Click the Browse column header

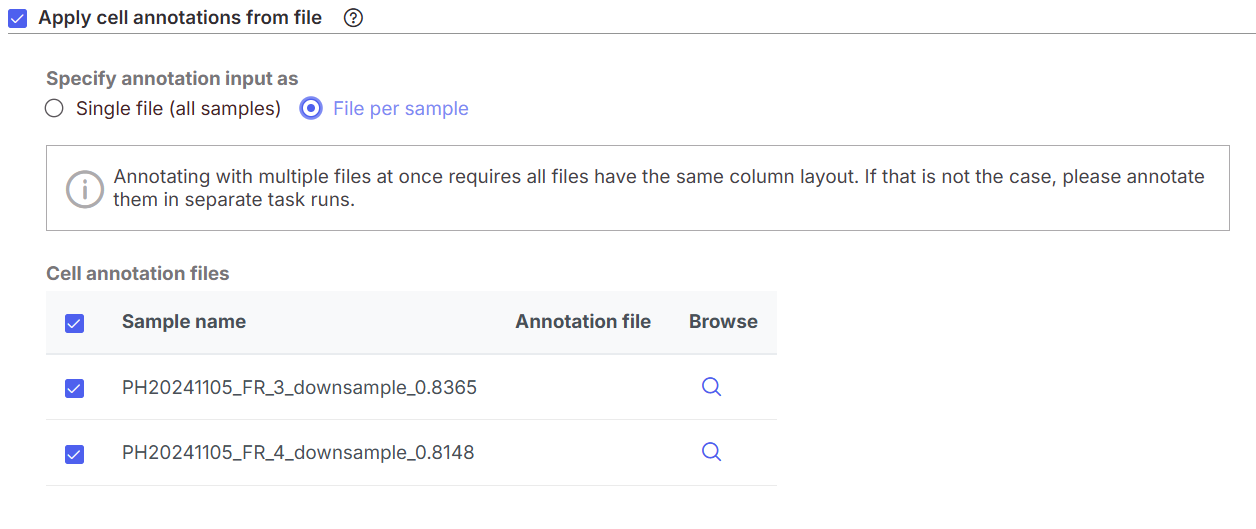(x=723, y=321)
